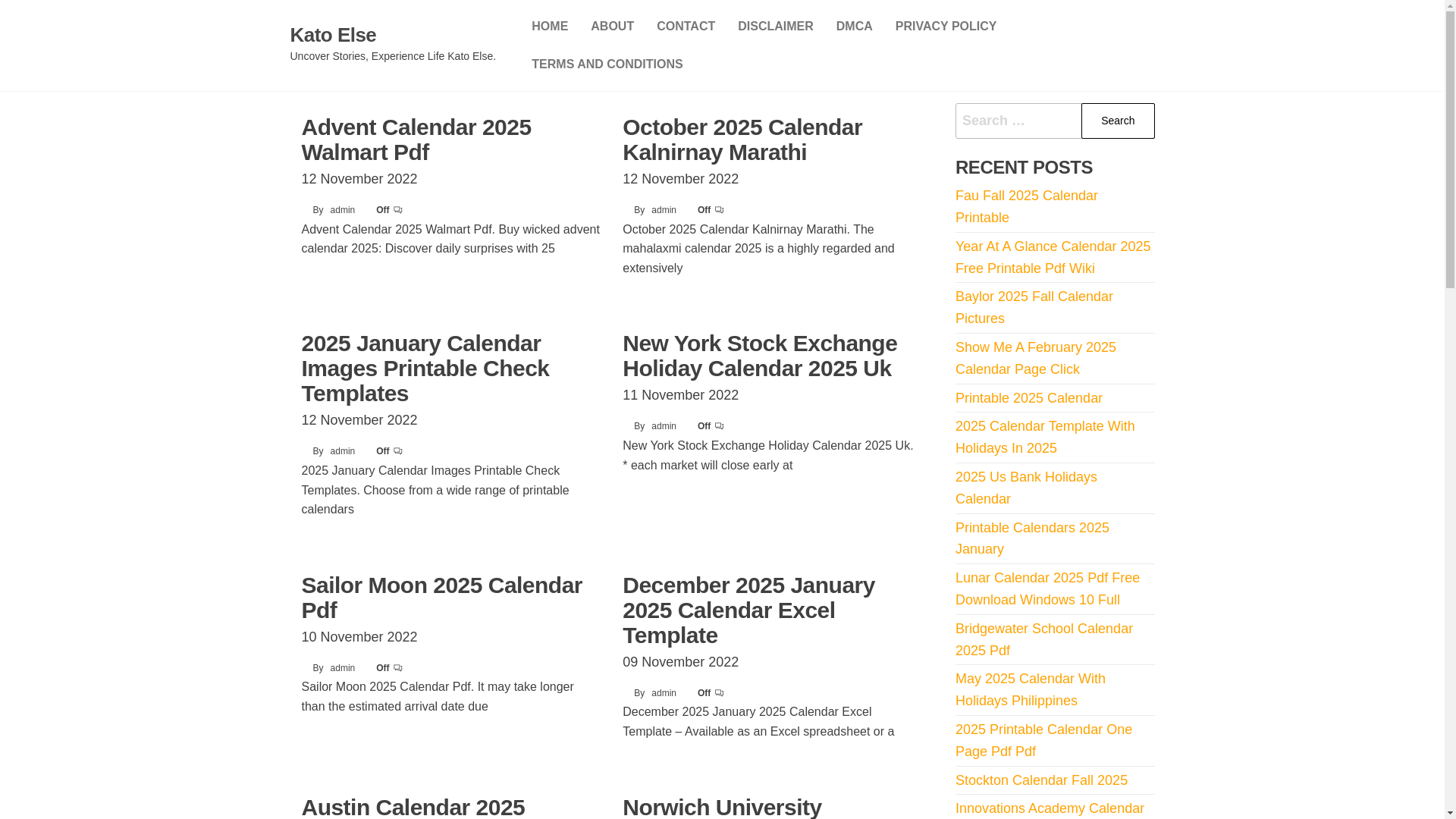Viewport: 1456px width, 819px height.
Task: Open Advent Calendar 2025 Walmart Pdf post
Action: coord(416,140)
